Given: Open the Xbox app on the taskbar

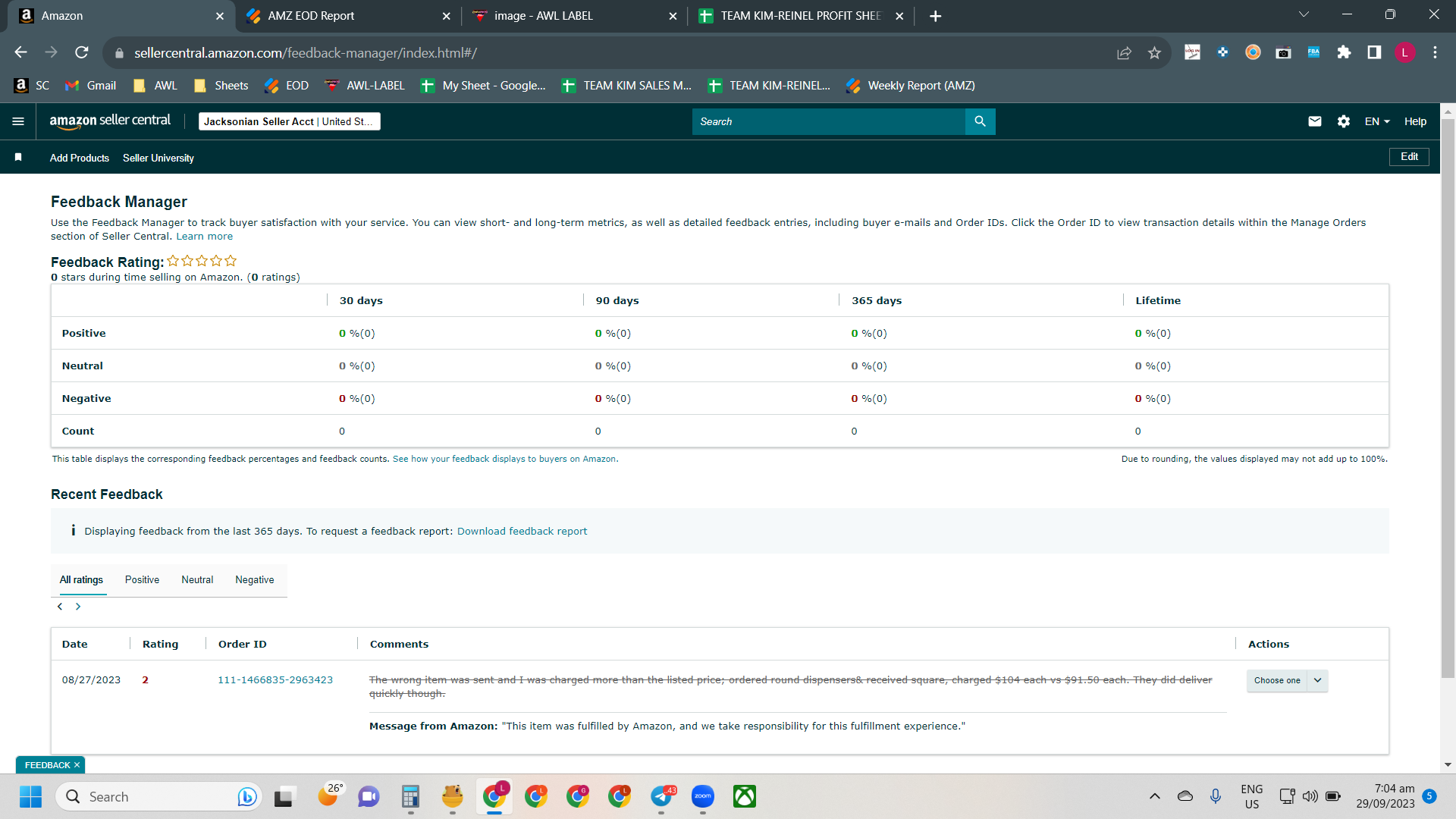Looking at the screenshot, I should 745,796.
